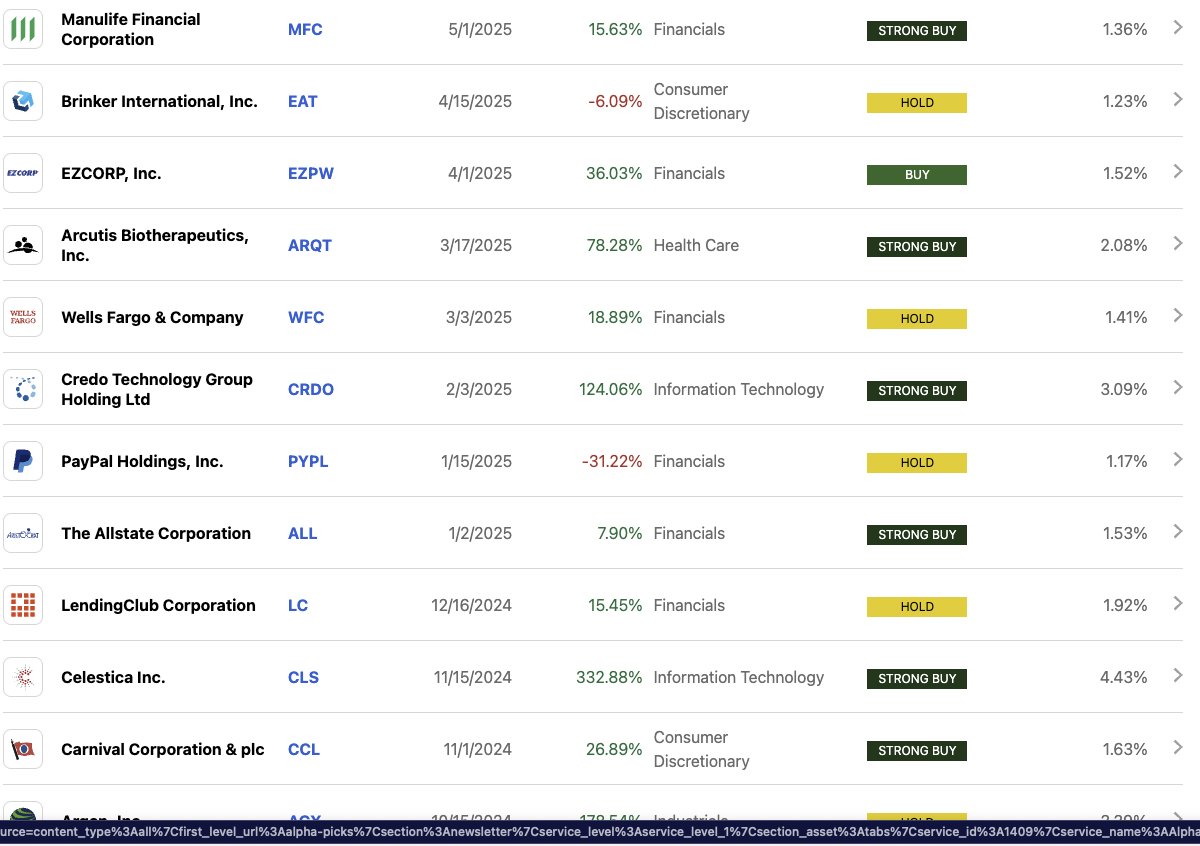Click Celestica's STRONG BUY rating badge
The height and width of the screenshot is (846, 1200).
(x=917, y=679)
